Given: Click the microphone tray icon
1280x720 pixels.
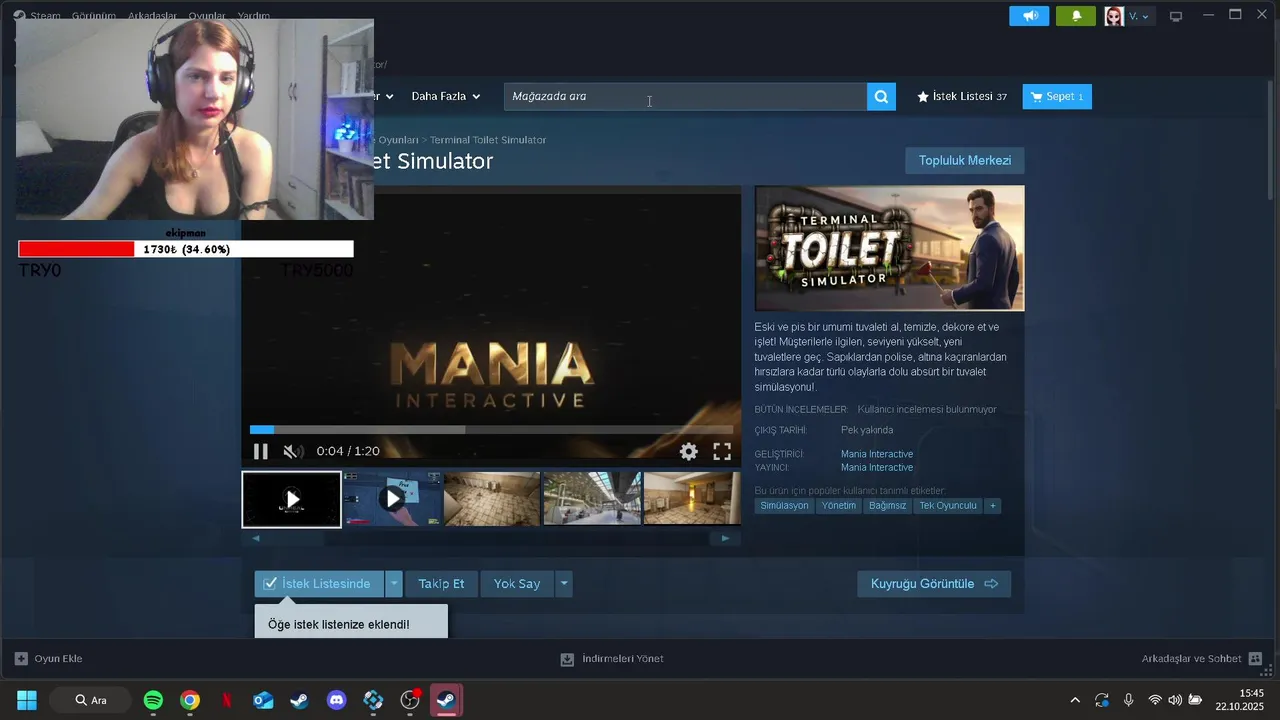Looking at the screenshot, I should point(1128,700).
